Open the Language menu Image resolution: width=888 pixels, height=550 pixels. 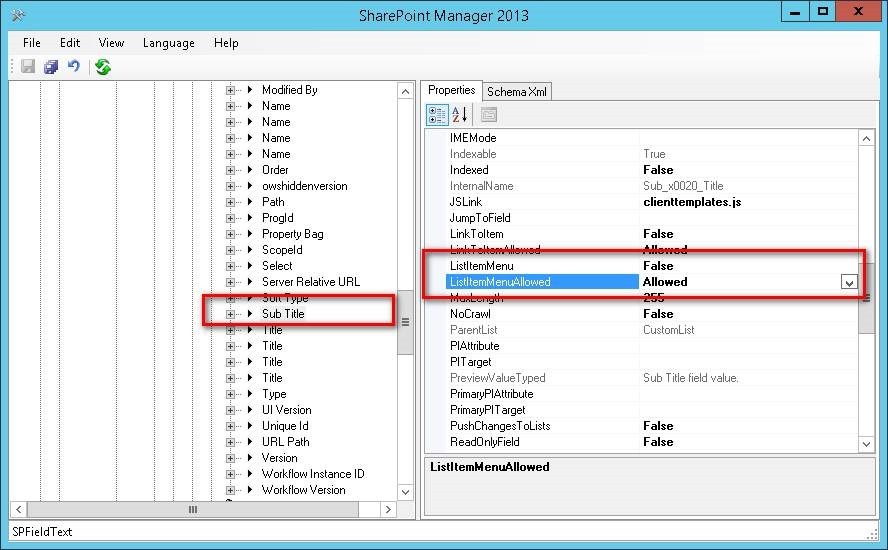coord(169,43)
